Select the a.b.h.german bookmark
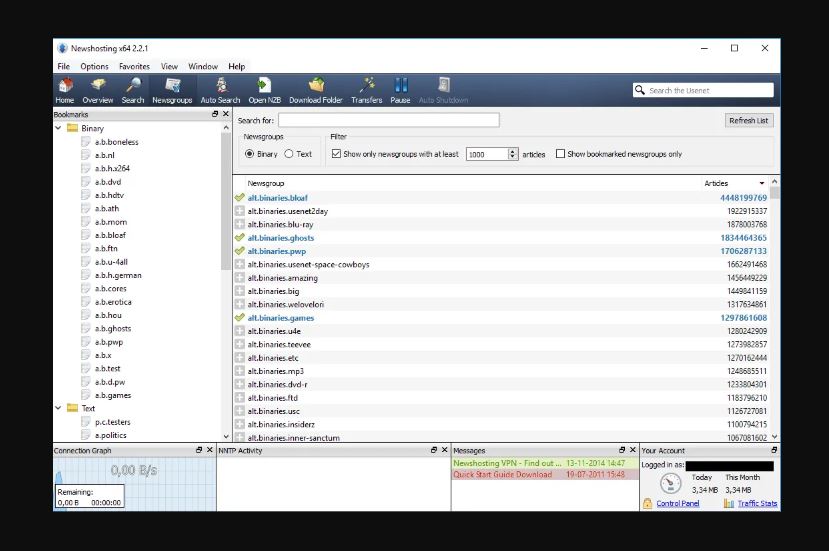This screenshot has height=551, width=829. (x=118, y=275)
